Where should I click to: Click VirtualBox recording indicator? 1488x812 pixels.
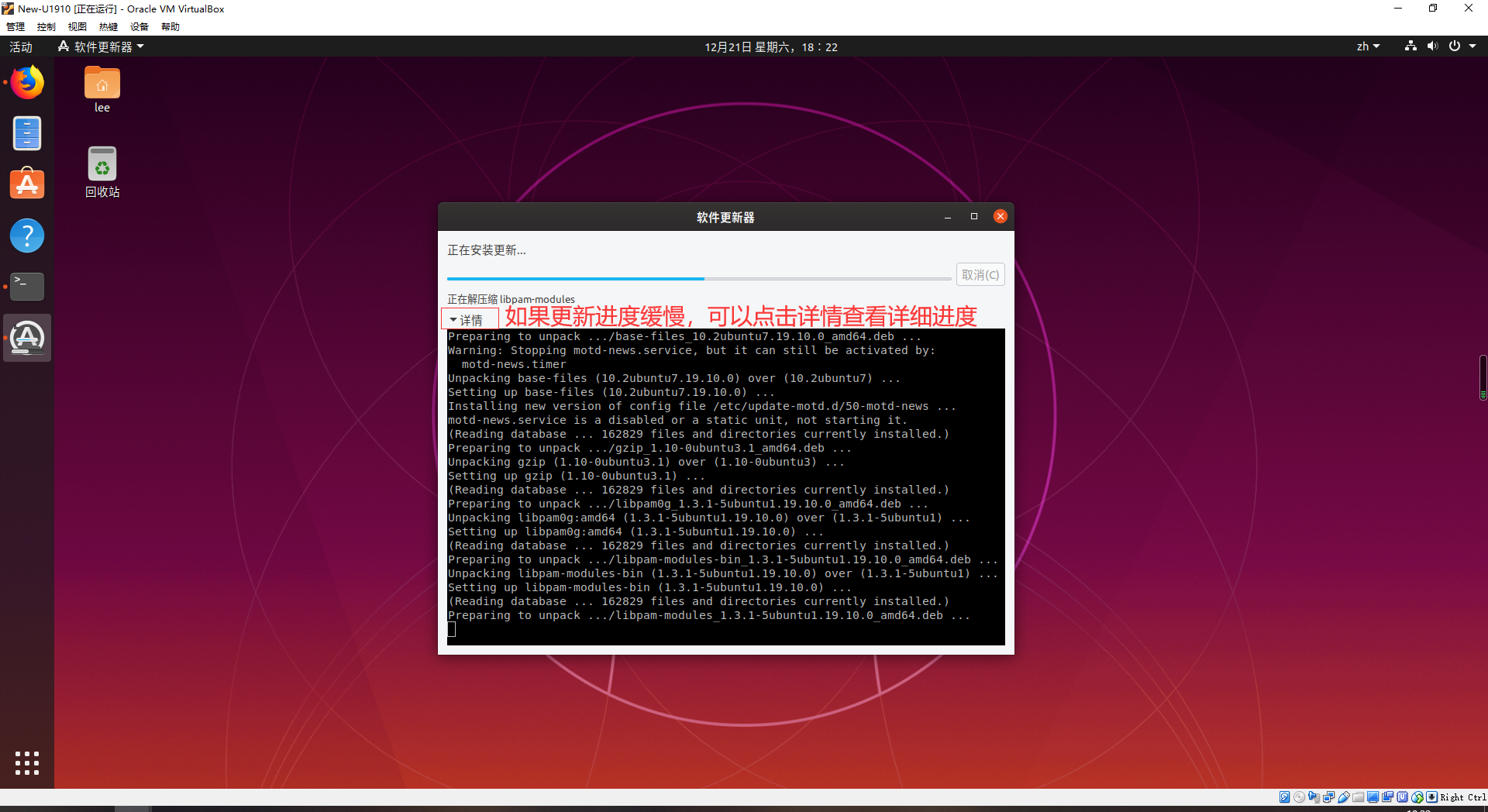point(1387,797)
